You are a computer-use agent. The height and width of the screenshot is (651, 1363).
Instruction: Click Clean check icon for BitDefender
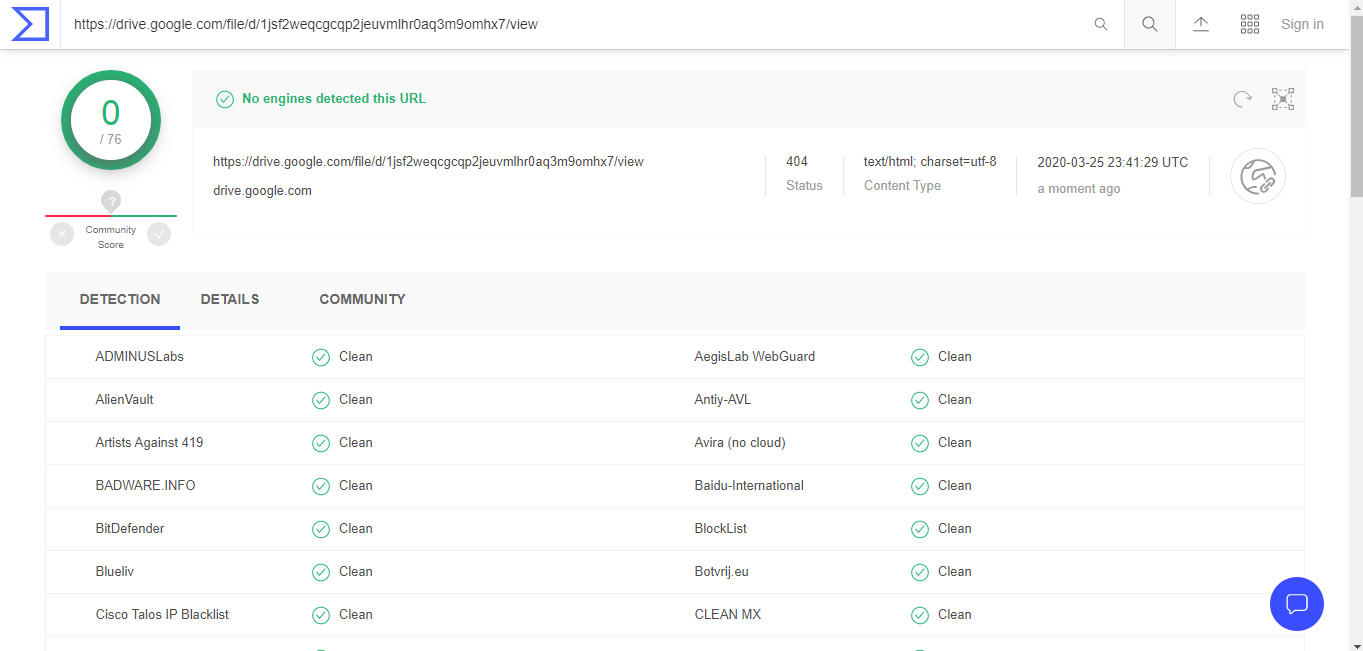tap(321, 529)
